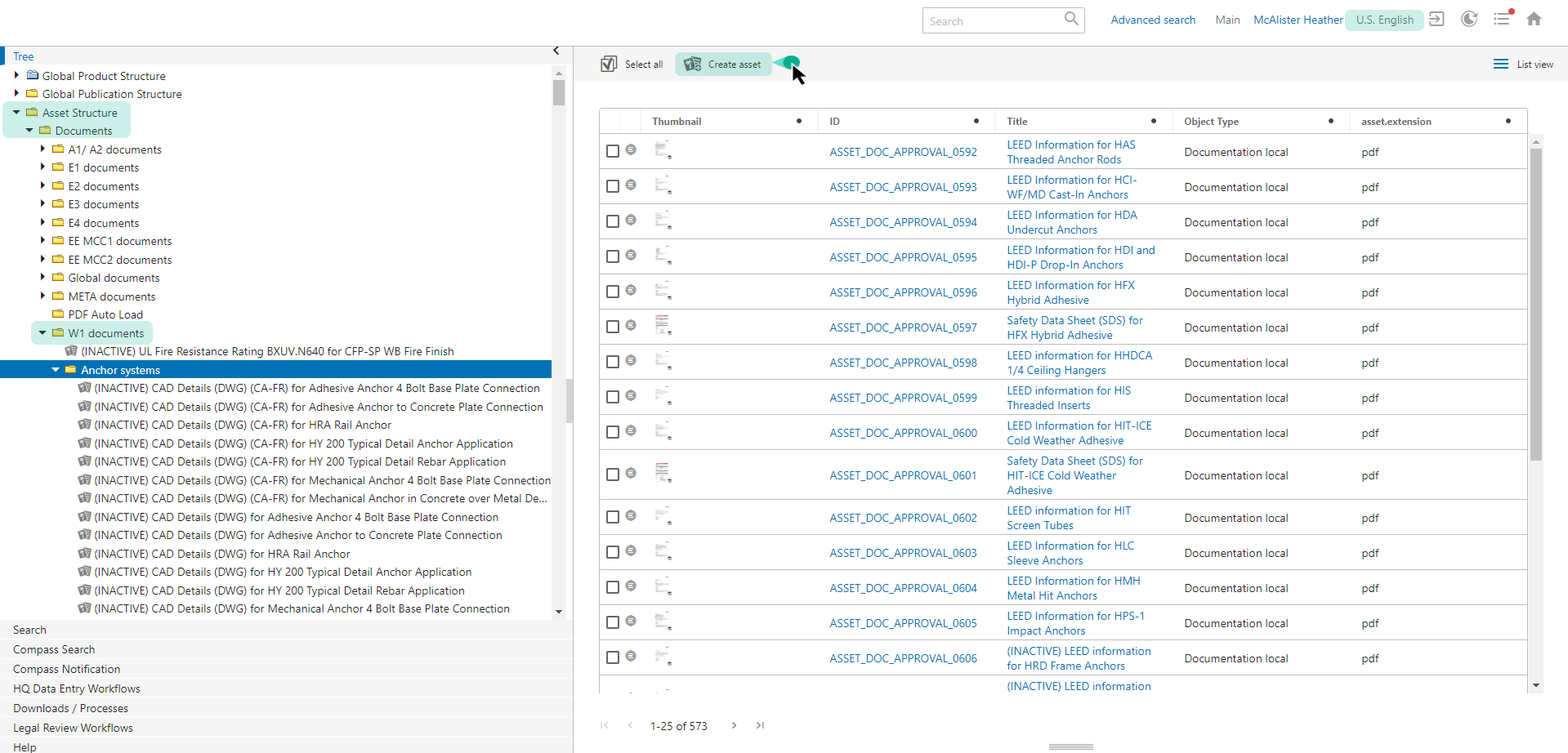This screenshot has height=753, width=1568.
Task: Tick checkbox for ASSET_DOC_APPROVAL_0597 row
Action: [613, 327]
